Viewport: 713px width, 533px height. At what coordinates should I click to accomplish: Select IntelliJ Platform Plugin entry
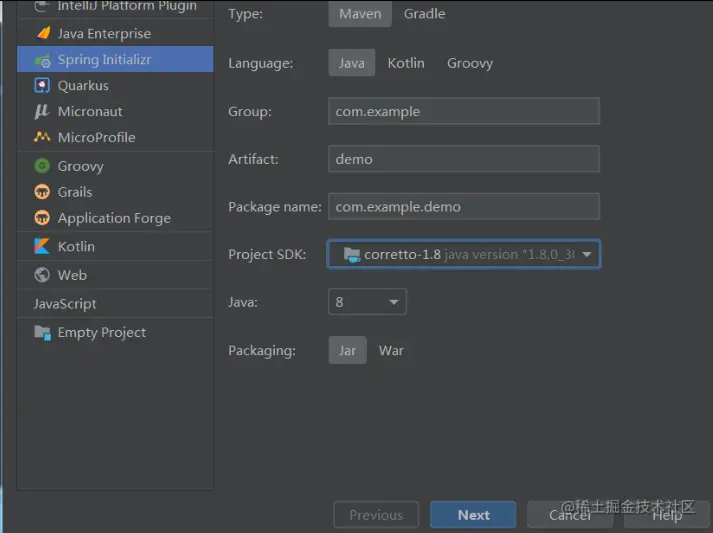pyautogui.click(x=115, y=6)
